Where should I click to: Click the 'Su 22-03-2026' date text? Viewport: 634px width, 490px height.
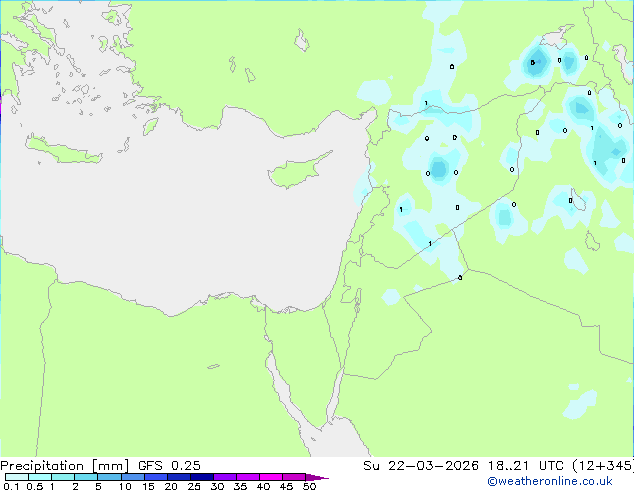421,466
